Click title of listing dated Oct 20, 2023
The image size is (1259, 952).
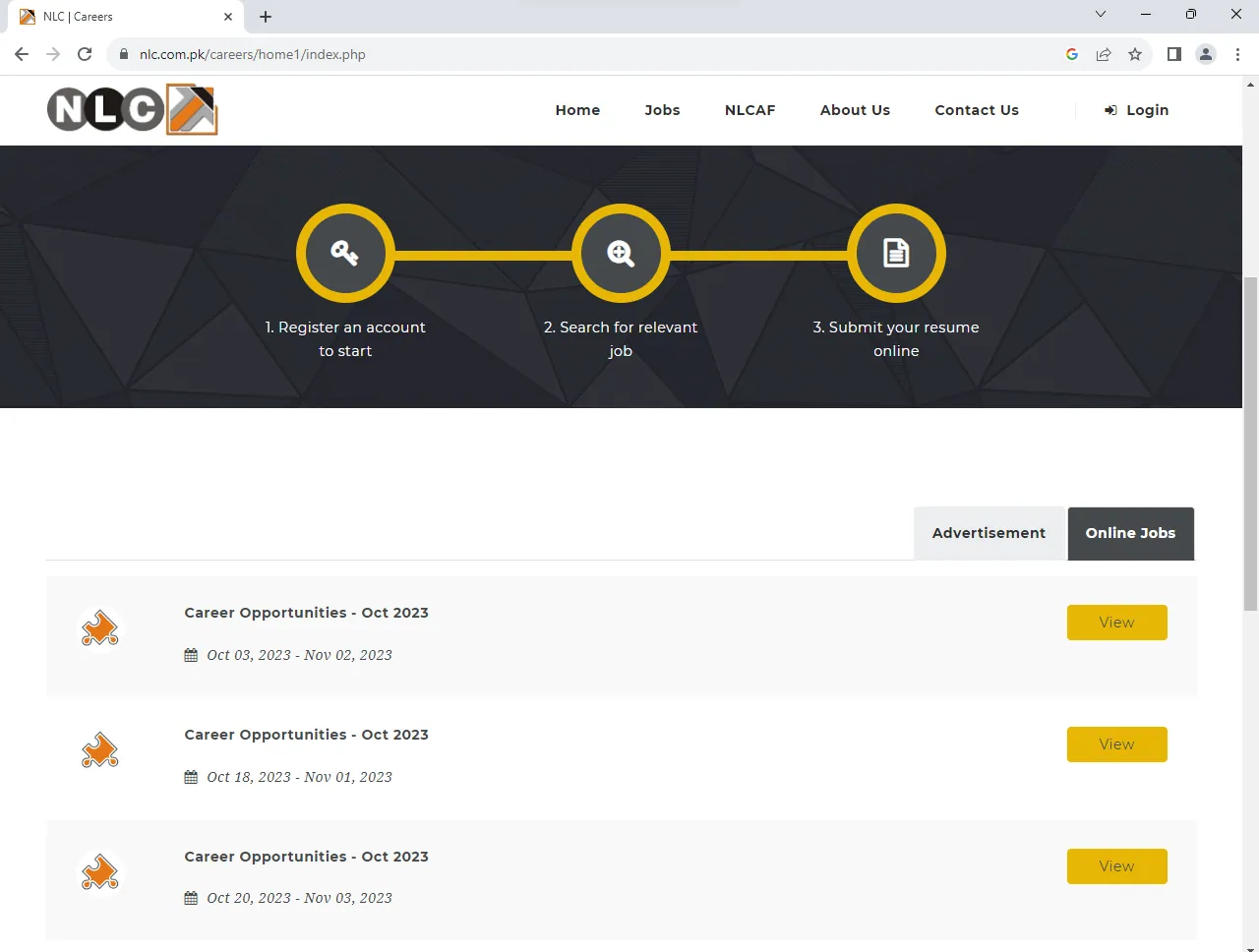306,857
